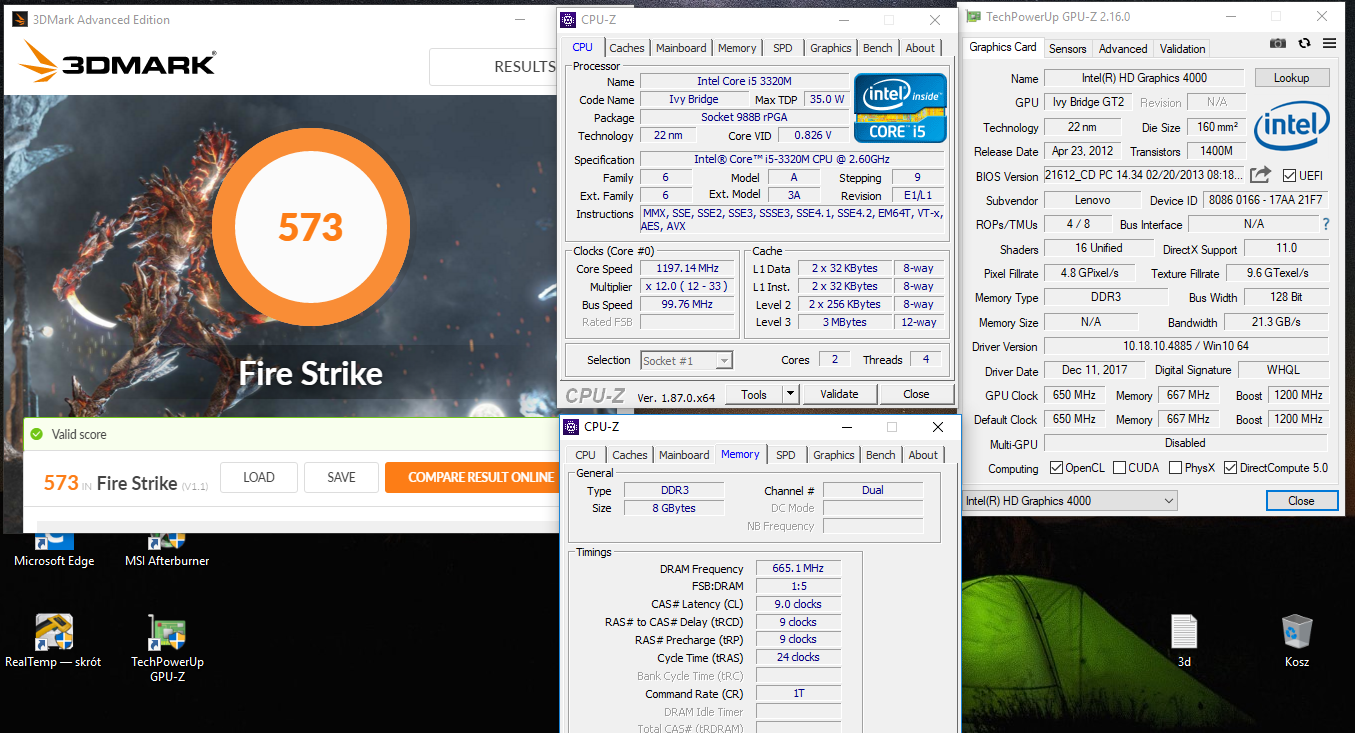Click COMPARE RESULT ONLINE button
The width and height of the screenshot is (1355, 733).
click(471, 477)
